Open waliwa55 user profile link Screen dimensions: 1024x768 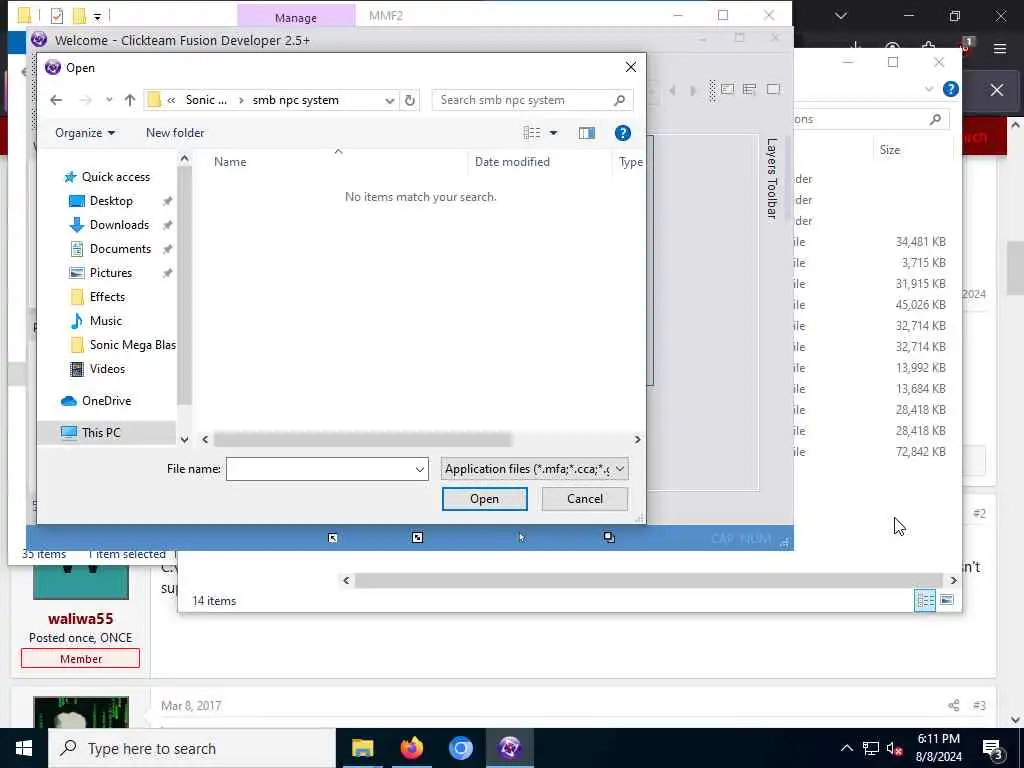point(80,618)
